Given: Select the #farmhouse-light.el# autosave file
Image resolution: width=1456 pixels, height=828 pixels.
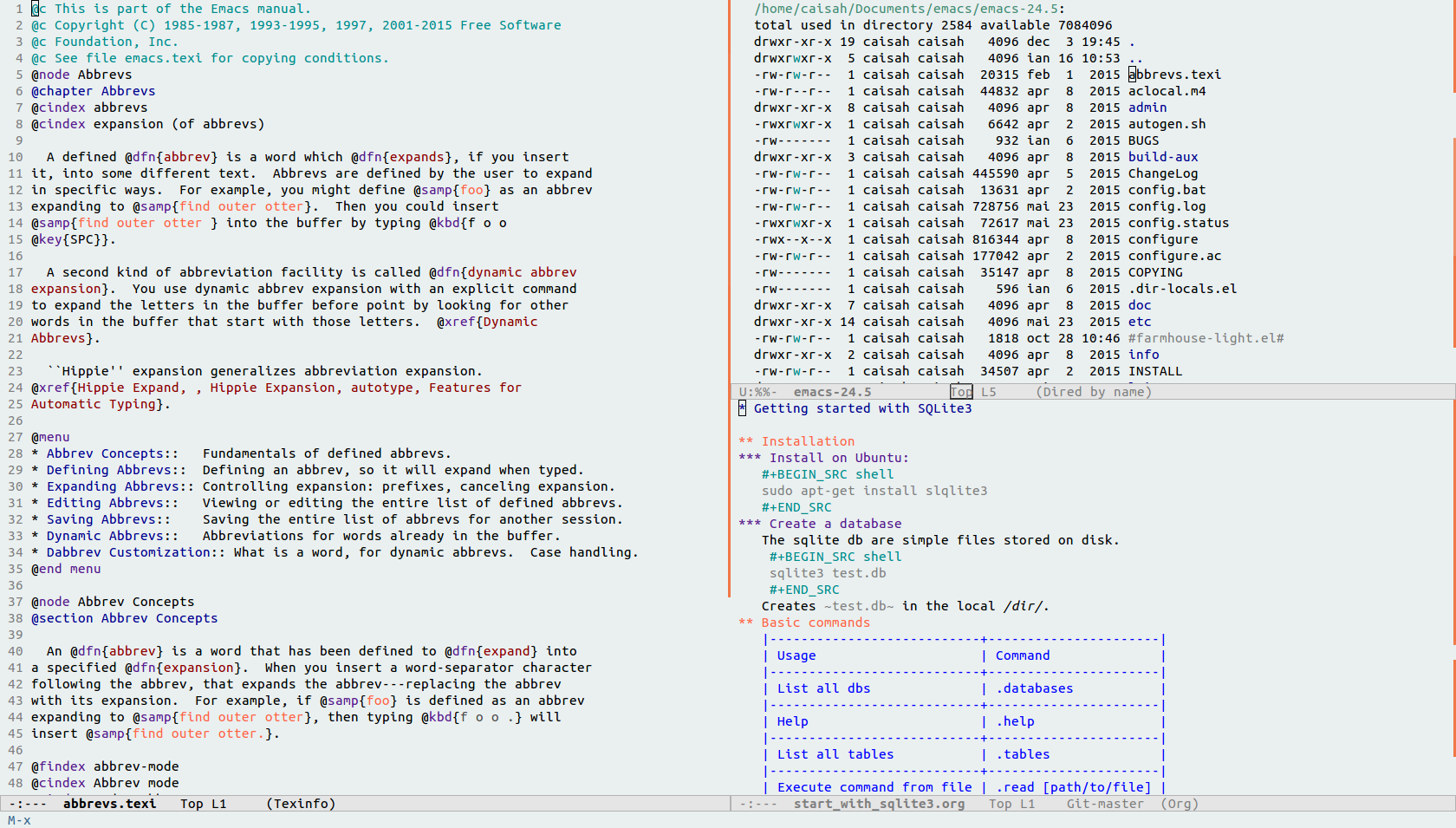Looking at the screenshot, I should coord(1206,338).
